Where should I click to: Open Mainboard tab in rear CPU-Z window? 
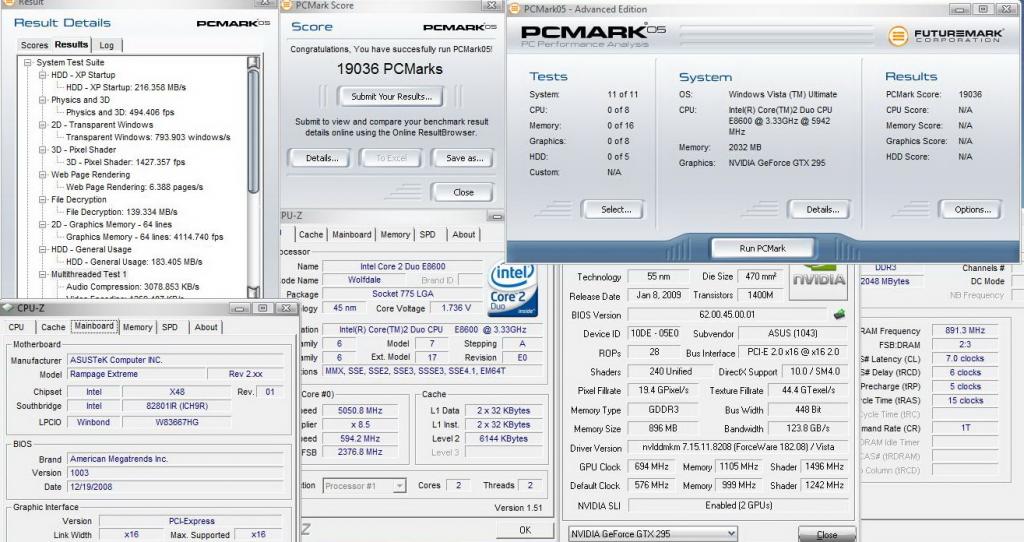(351, 234)
